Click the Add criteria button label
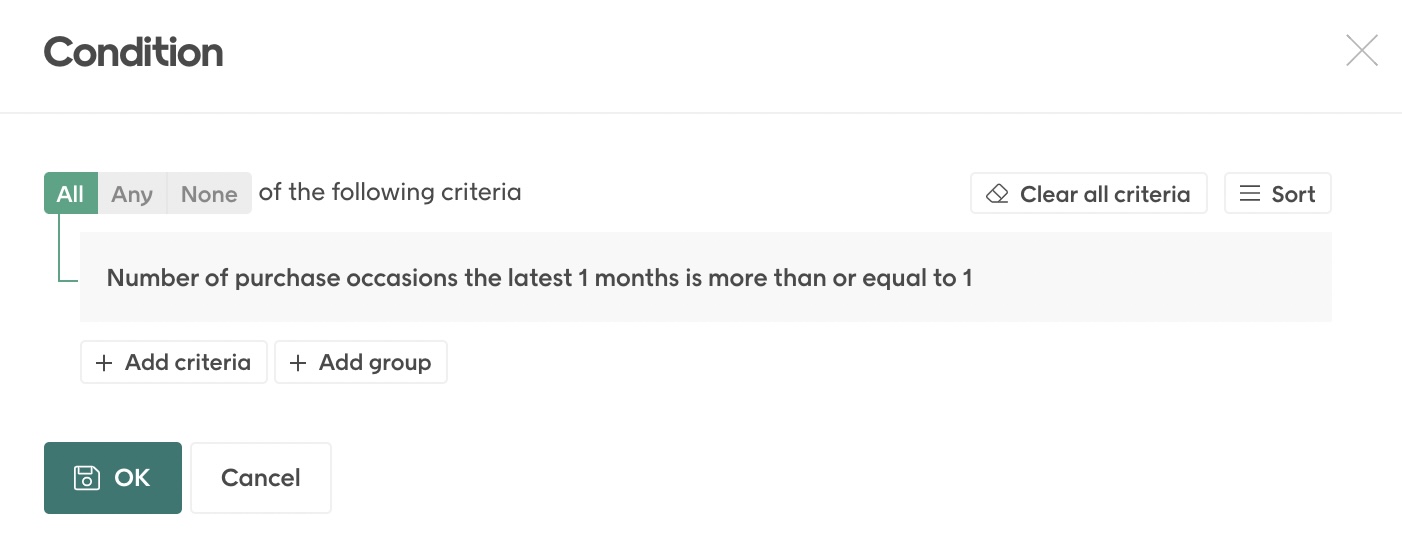1402x544 pixels. (x=187, y=363)
